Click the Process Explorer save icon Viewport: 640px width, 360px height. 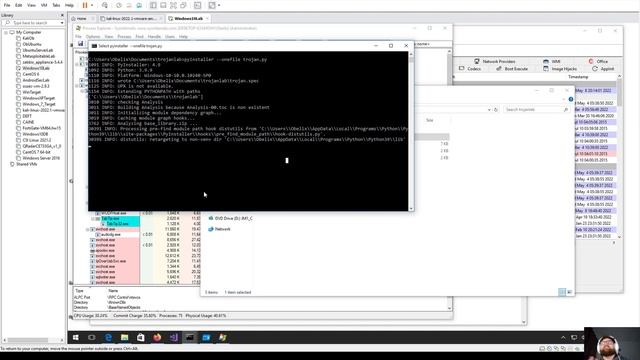point(80,44)
